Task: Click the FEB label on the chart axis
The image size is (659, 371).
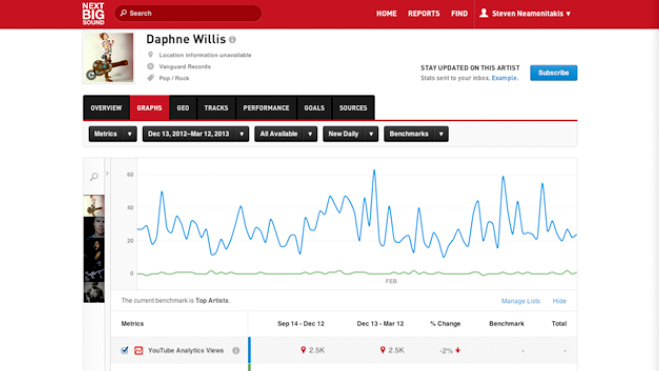Action: click(391, 281)
